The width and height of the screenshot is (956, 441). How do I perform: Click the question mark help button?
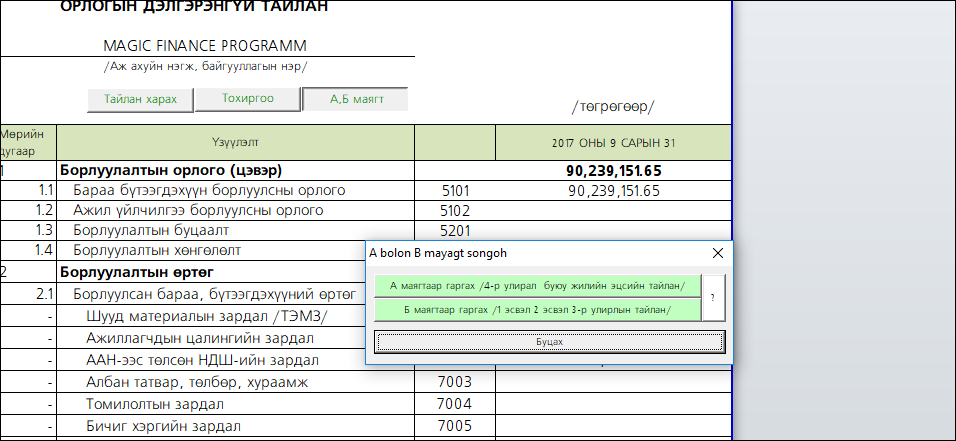click(x=712, y=298)
